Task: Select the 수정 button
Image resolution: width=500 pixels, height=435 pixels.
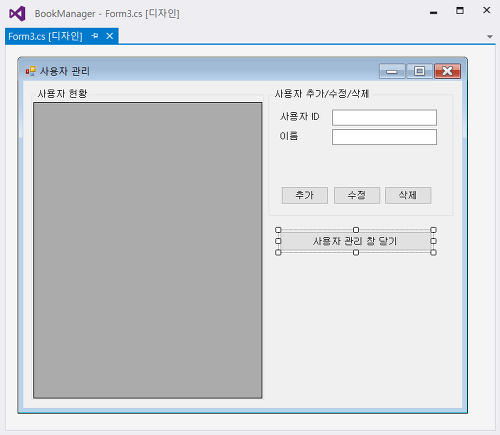Action: 357,195
